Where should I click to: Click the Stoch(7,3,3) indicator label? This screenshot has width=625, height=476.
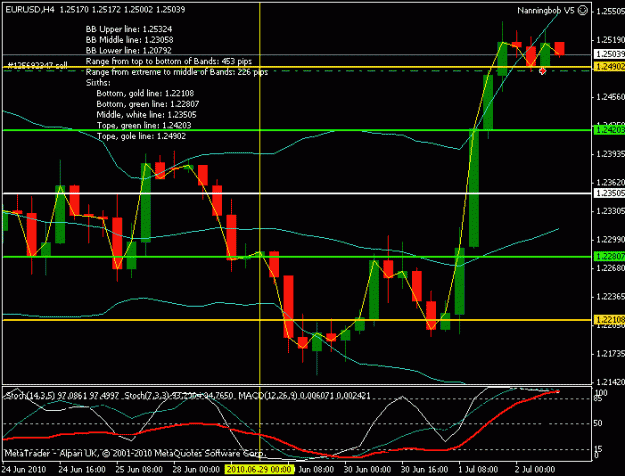tap(179, 396)
